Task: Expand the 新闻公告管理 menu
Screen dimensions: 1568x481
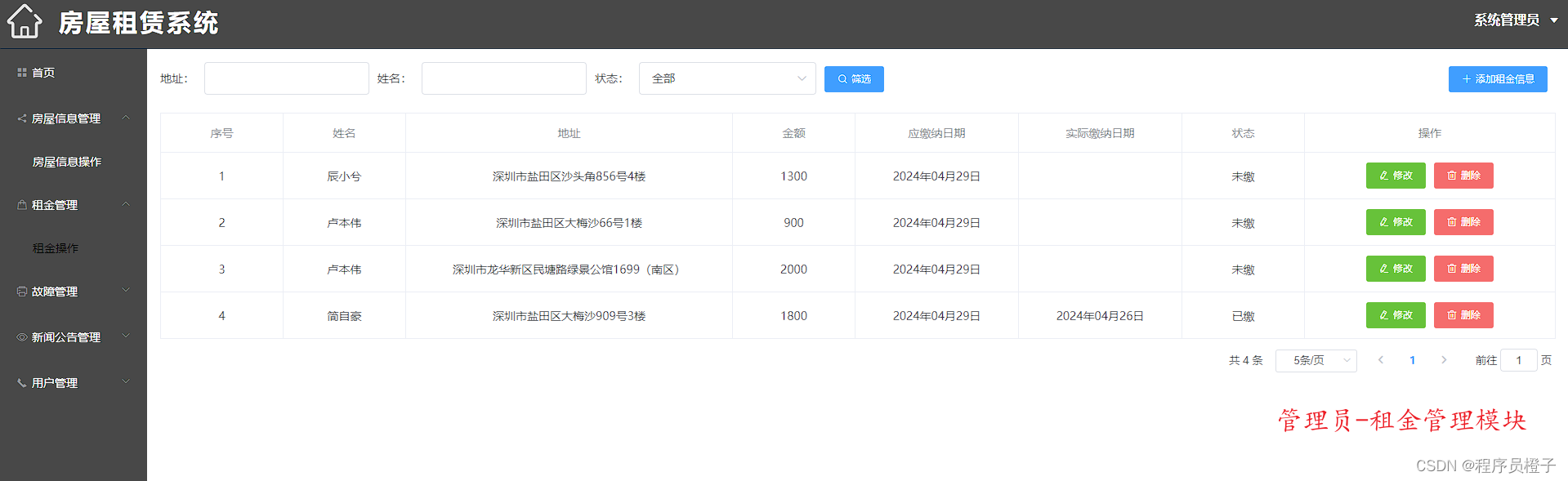Action: (74, 337)
